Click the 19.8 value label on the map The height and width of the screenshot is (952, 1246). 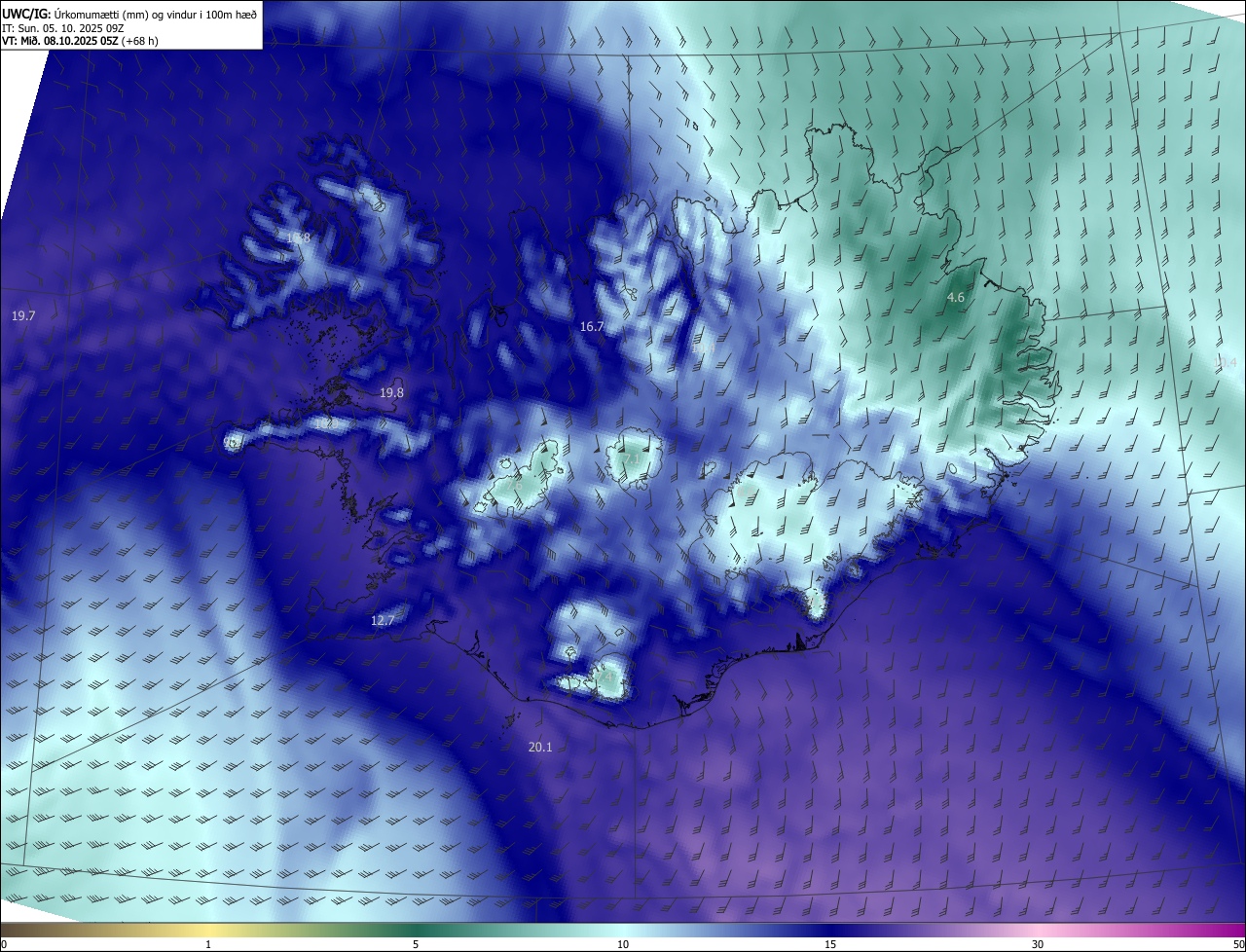pos(391,393)
